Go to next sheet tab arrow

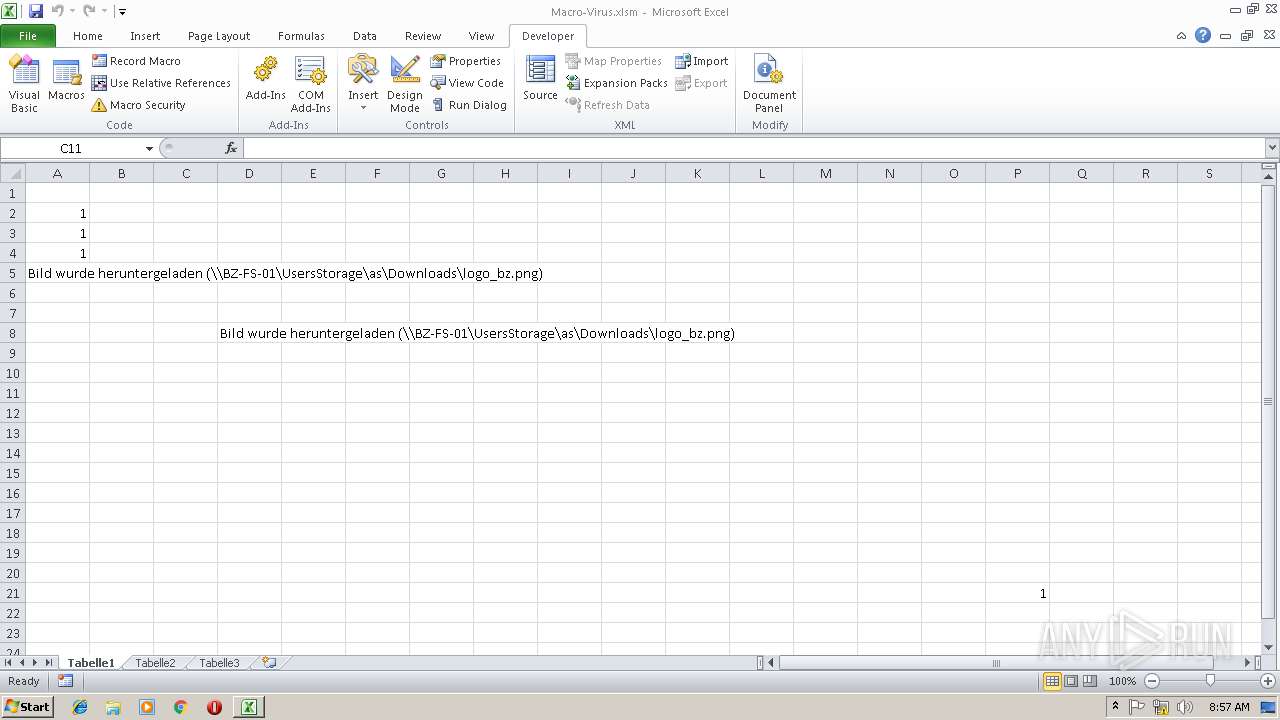pos(35,662)
